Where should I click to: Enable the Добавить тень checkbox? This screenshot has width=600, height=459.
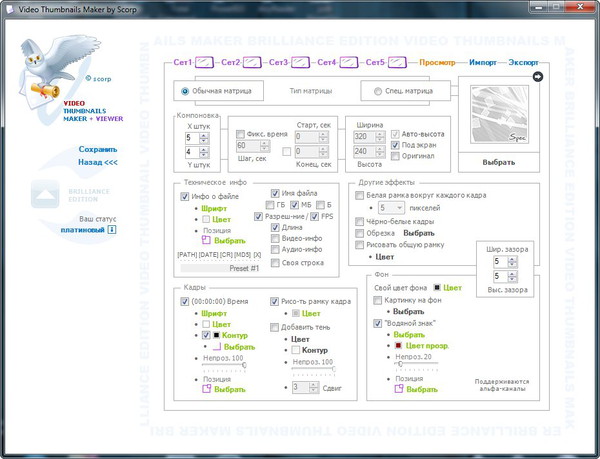click(x=275, y=327)
